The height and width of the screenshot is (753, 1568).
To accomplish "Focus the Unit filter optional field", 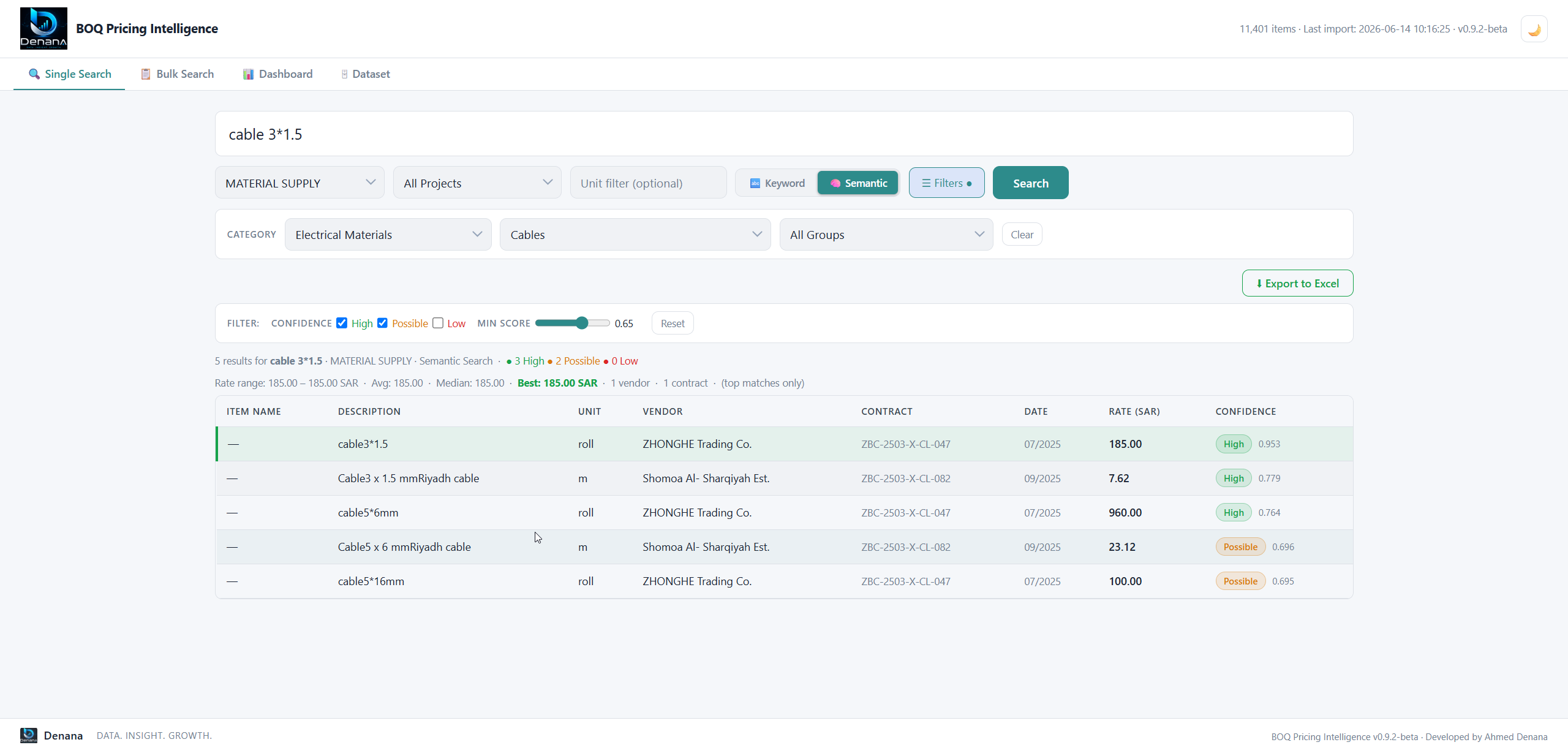I will point(648,183).
